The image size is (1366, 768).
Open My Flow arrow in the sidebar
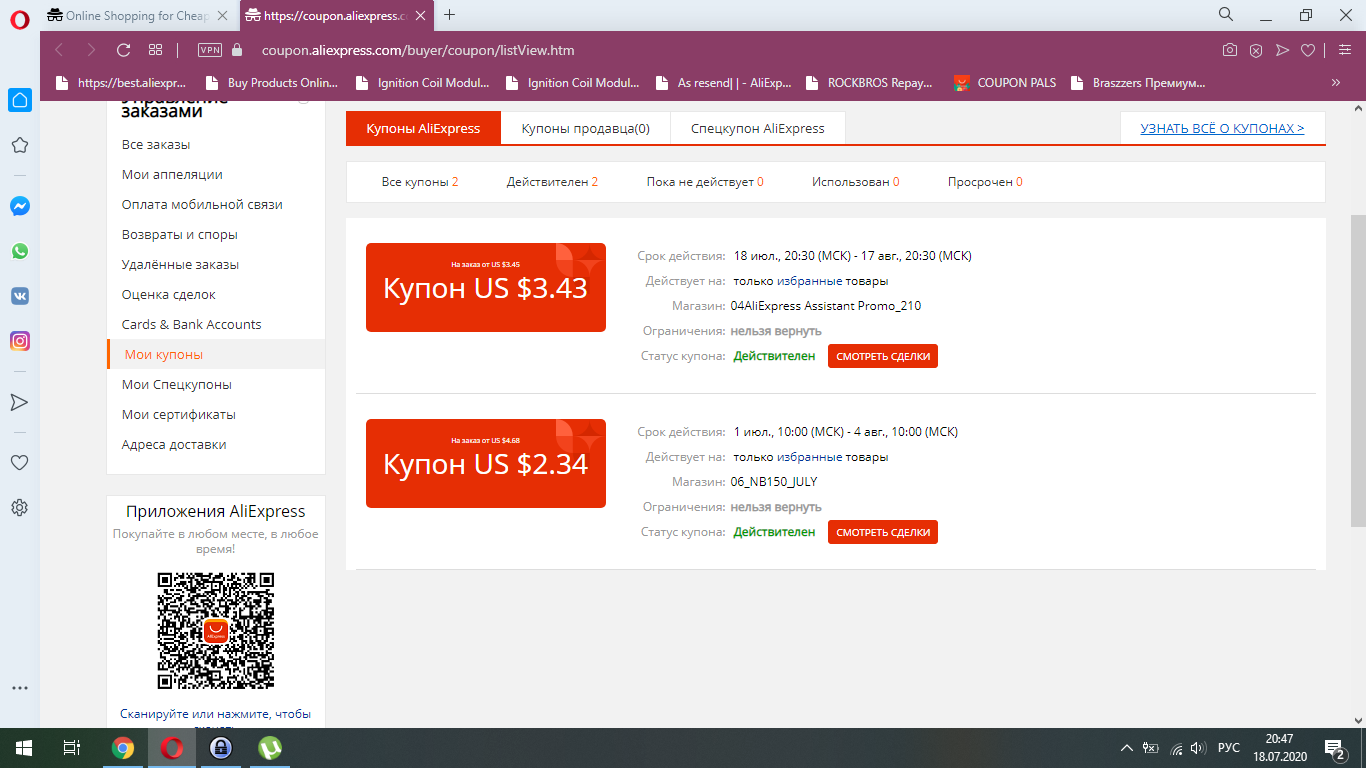[x=20, y=402]
